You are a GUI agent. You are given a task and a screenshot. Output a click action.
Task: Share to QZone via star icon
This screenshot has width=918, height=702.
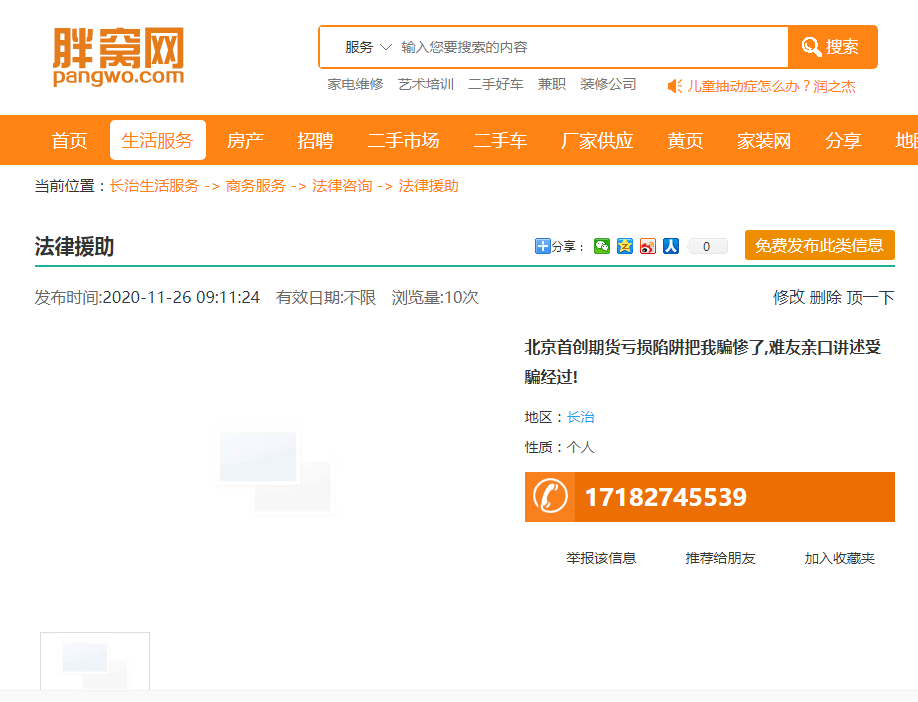(625, 246)
